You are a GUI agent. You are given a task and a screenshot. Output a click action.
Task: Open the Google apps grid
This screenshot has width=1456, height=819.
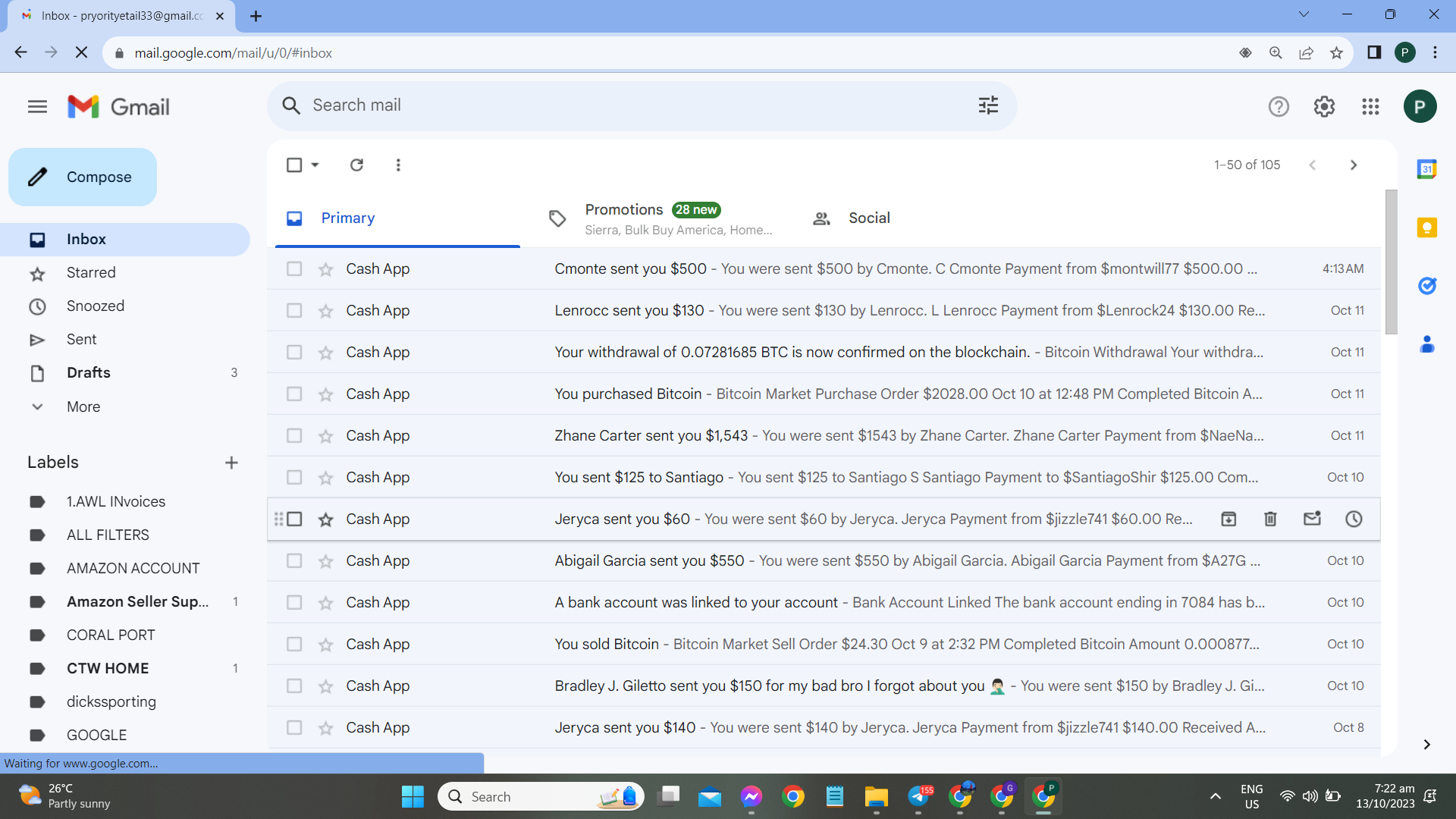coord(1370,107)
